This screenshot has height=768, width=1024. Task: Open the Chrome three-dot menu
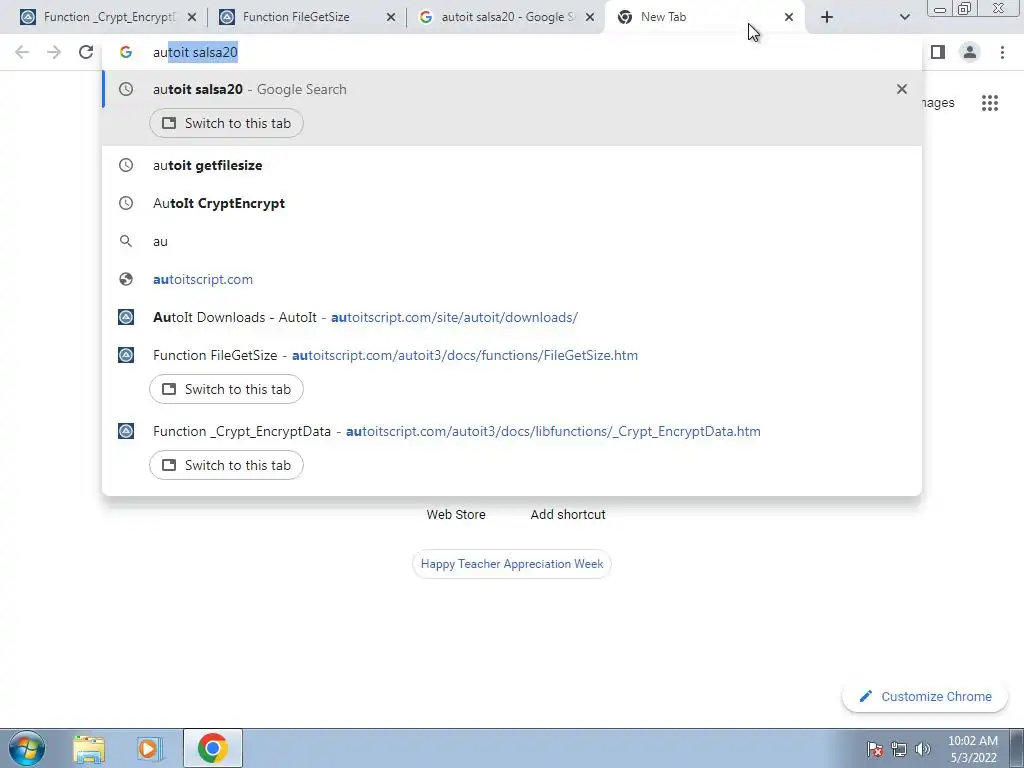1002,52
